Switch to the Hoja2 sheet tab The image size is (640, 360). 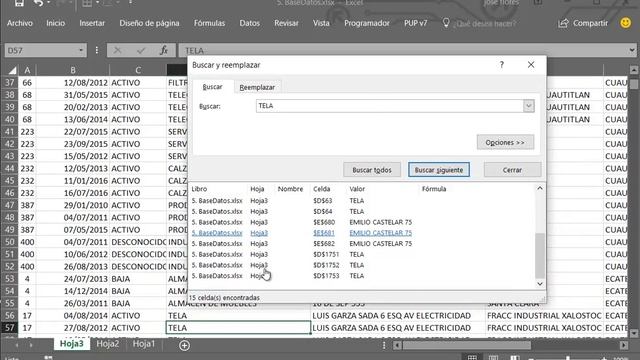(x=108, y=344)
